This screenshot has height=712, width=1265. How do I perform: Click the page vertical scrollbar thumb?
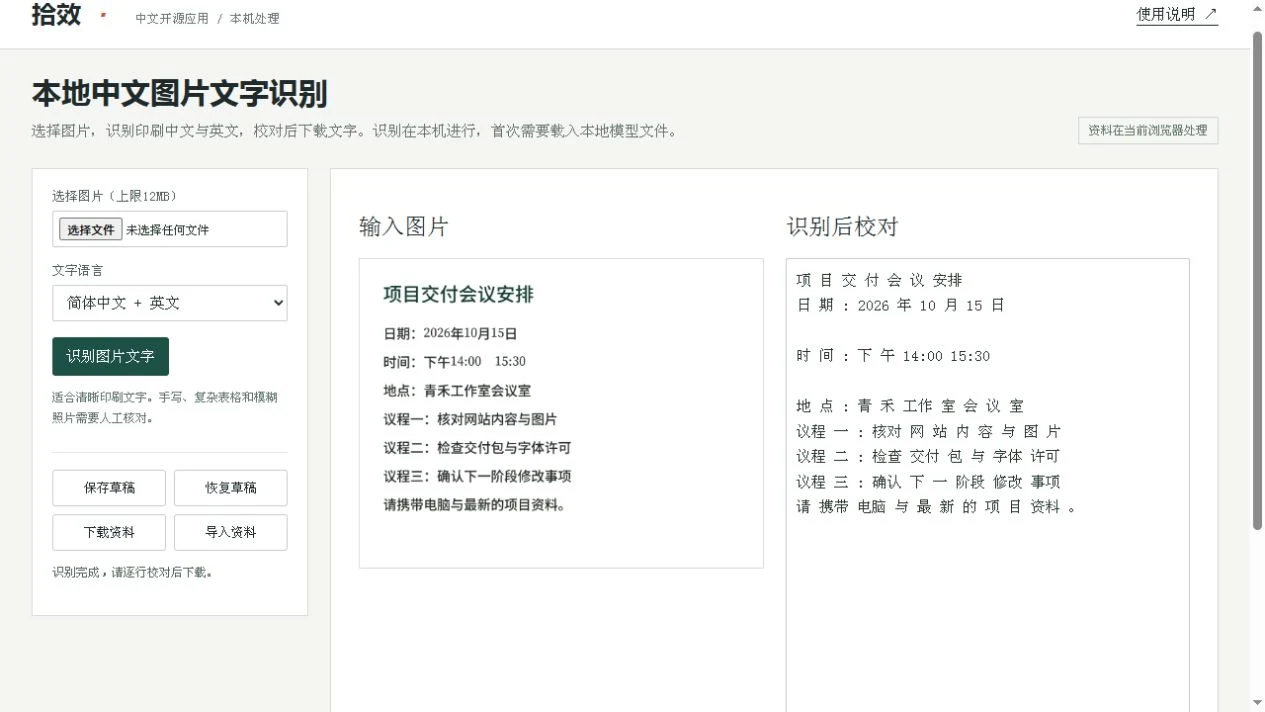[1258, 280]
